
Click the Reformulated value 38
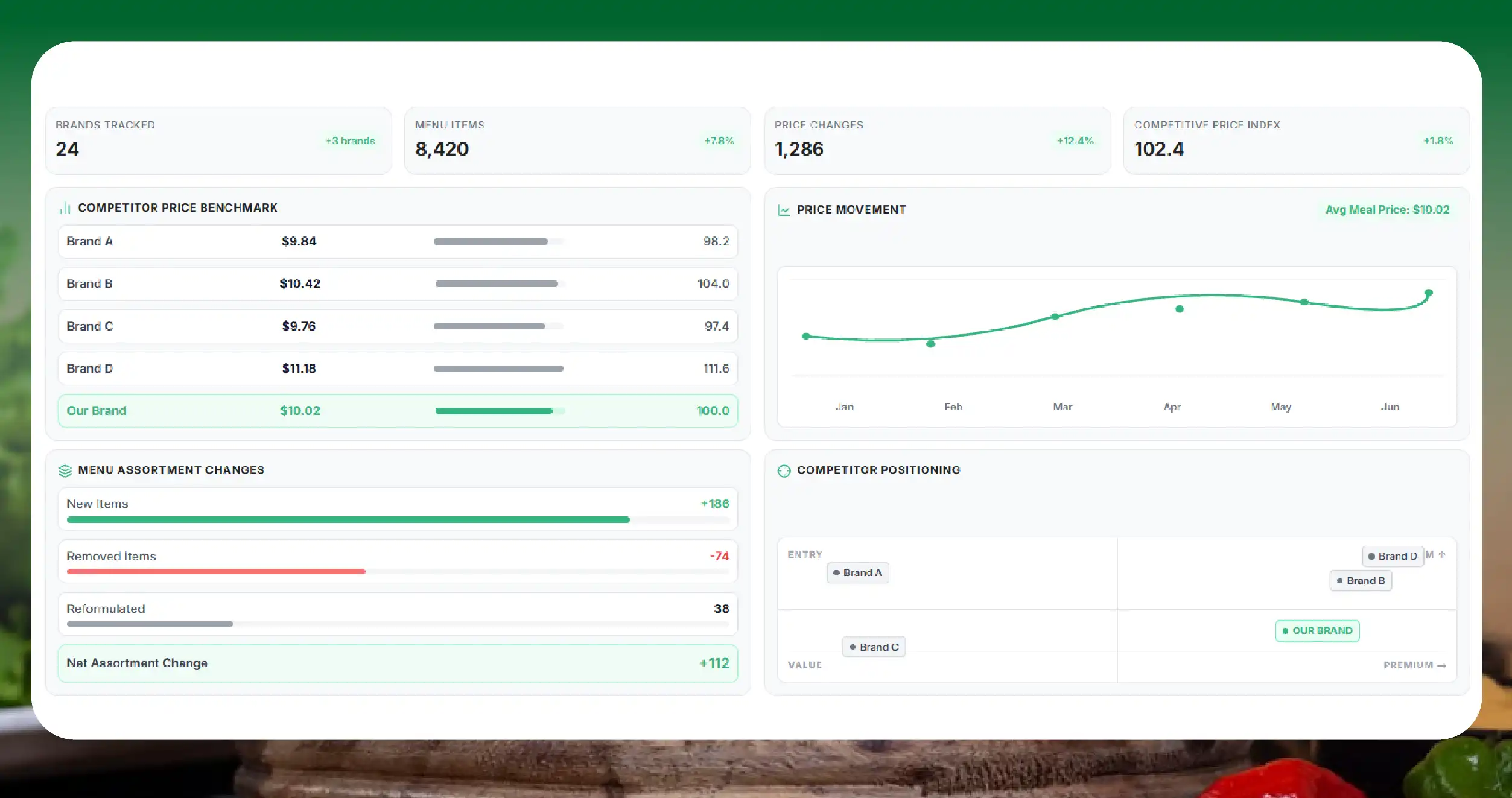pos(722,609)
